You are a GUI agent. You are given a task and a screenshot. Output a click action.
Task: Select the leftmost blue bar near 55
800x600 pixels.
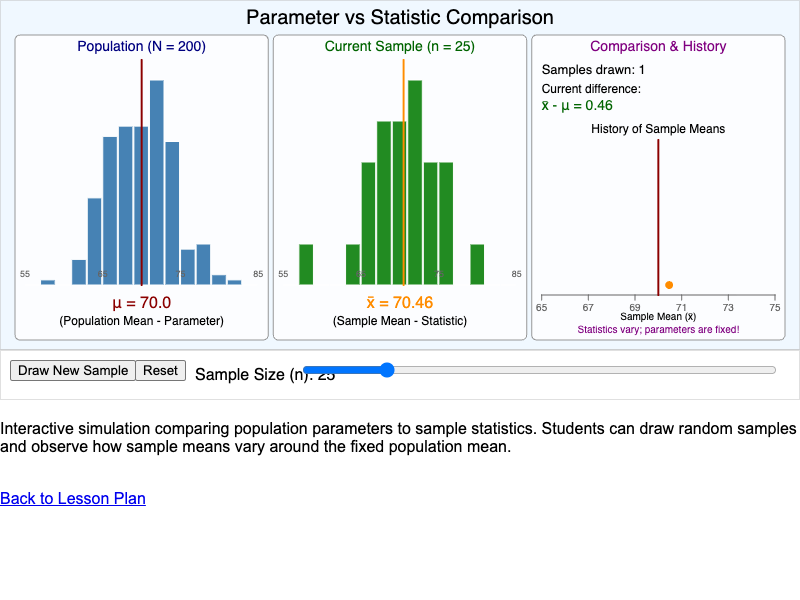[47, 281]
